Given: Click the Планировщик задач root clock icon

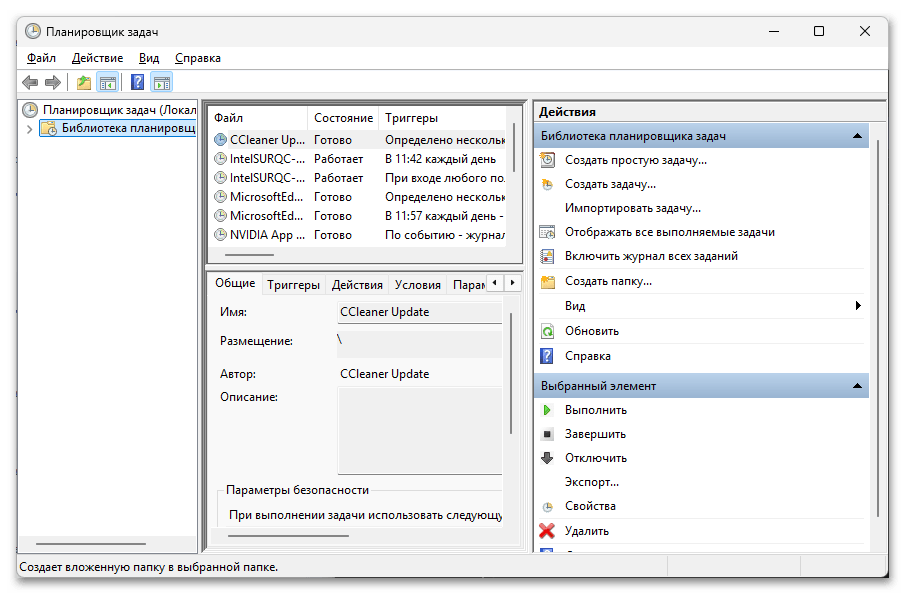Looking at the screenshot, I should (31, 110).
